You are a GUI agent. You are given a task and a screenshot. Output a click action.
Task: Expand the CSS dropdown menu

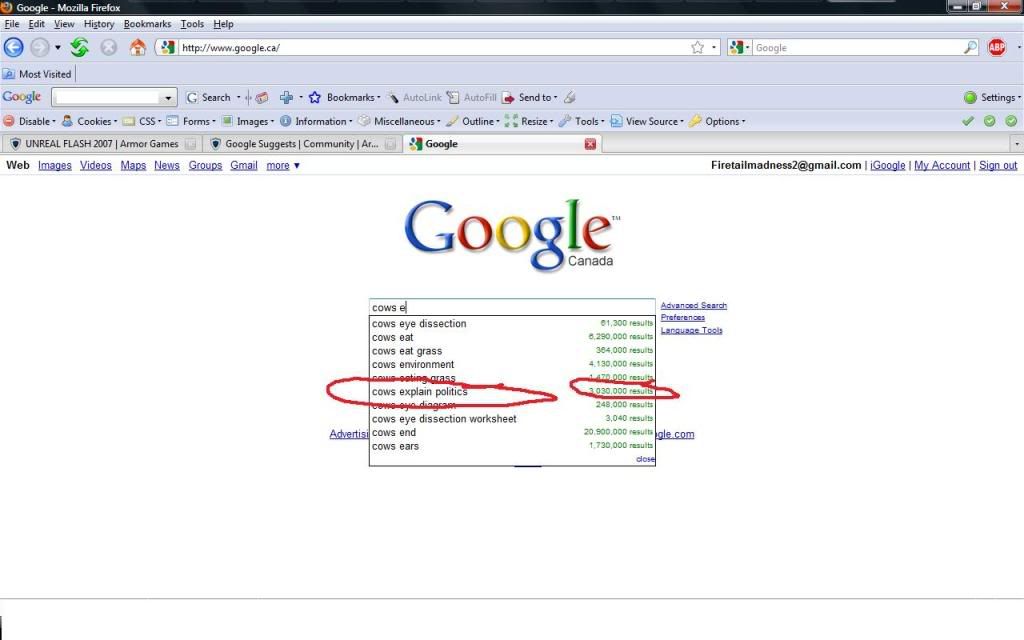[142, 121]
